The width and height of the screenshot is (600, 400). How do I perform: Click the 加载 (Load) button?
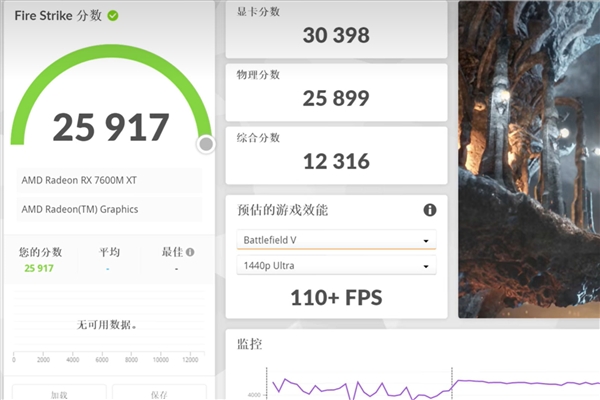point(58,393)
